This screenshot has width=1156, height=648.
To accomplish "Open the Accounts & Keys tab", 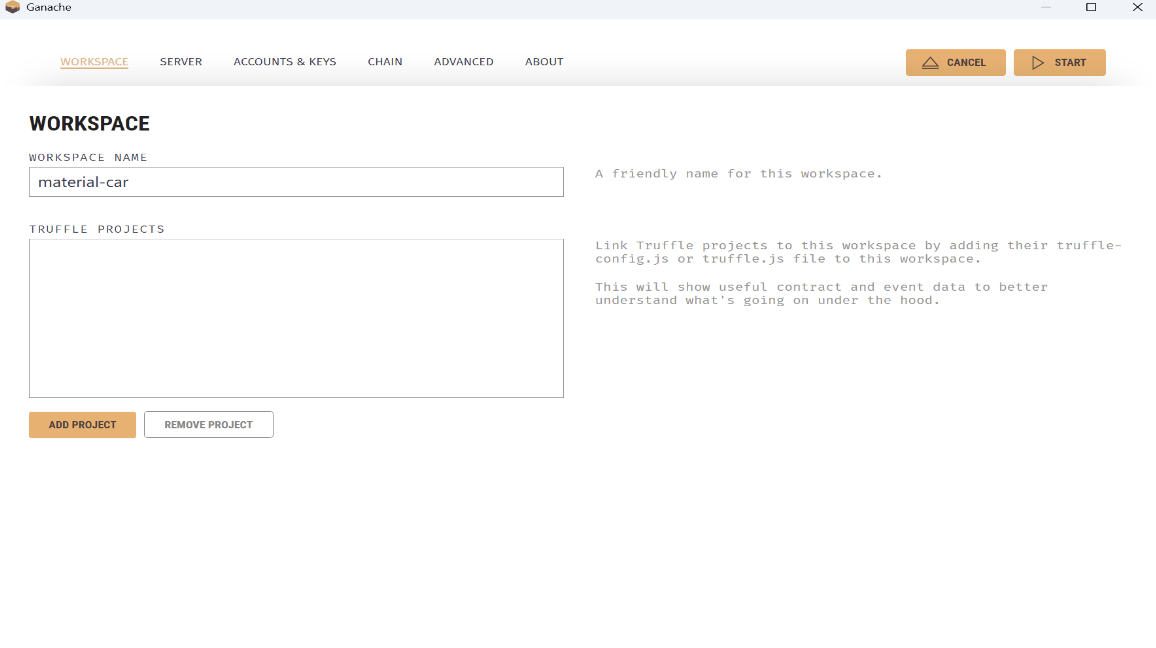I will pyautogui.click(x=285, y=62).
